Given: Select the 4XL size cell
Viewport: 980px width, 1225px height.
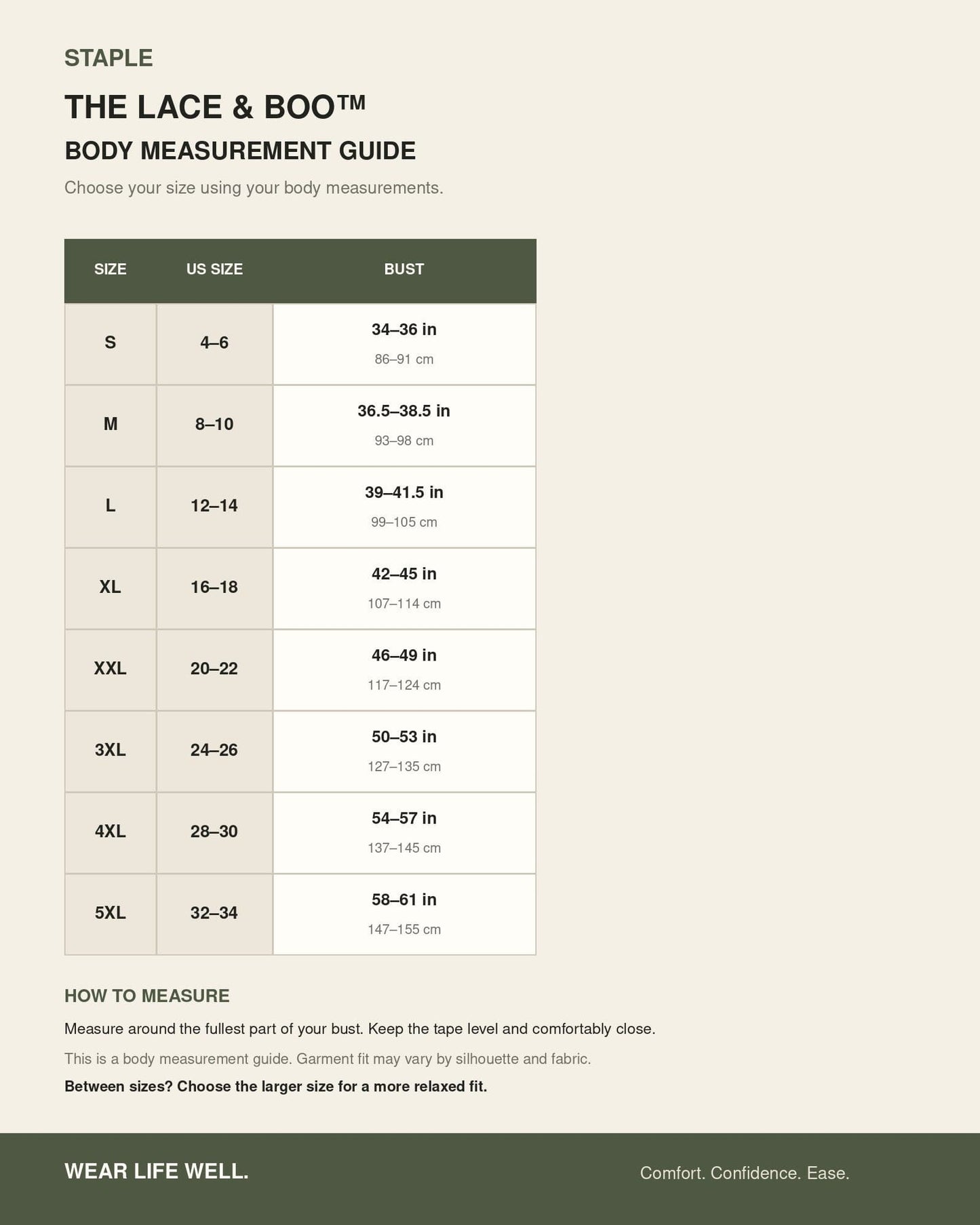Looking at the screenshot, I should 111,832.
